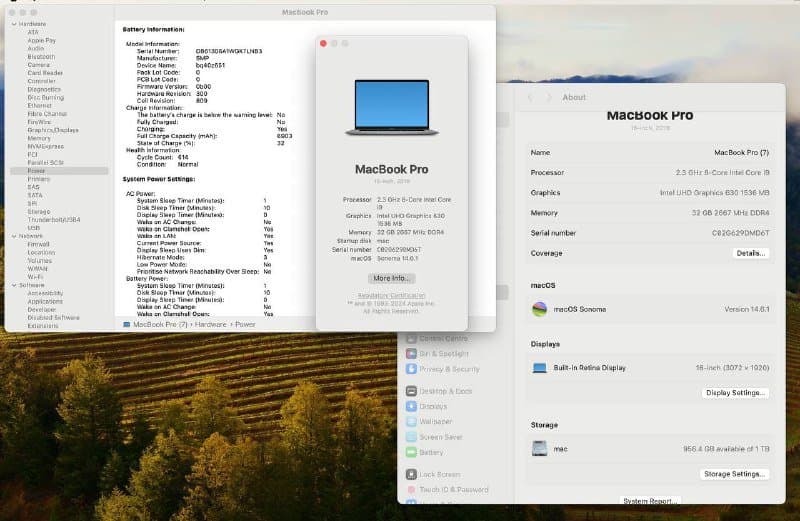Image resolution: width=800 pixels, height=521 pixels.
Task: Open Display Settings… button
Action: (x=735, y=393)
